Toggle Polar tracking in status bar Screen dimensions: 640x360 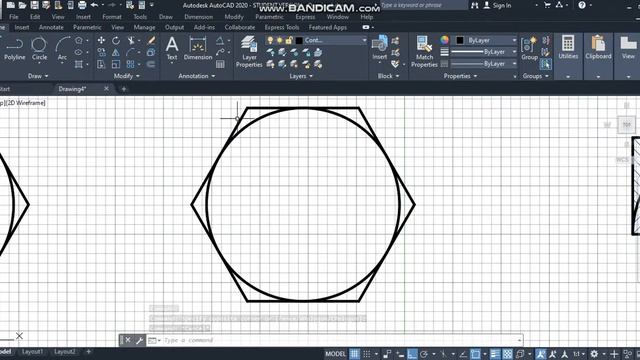click(x=424, y=354)
